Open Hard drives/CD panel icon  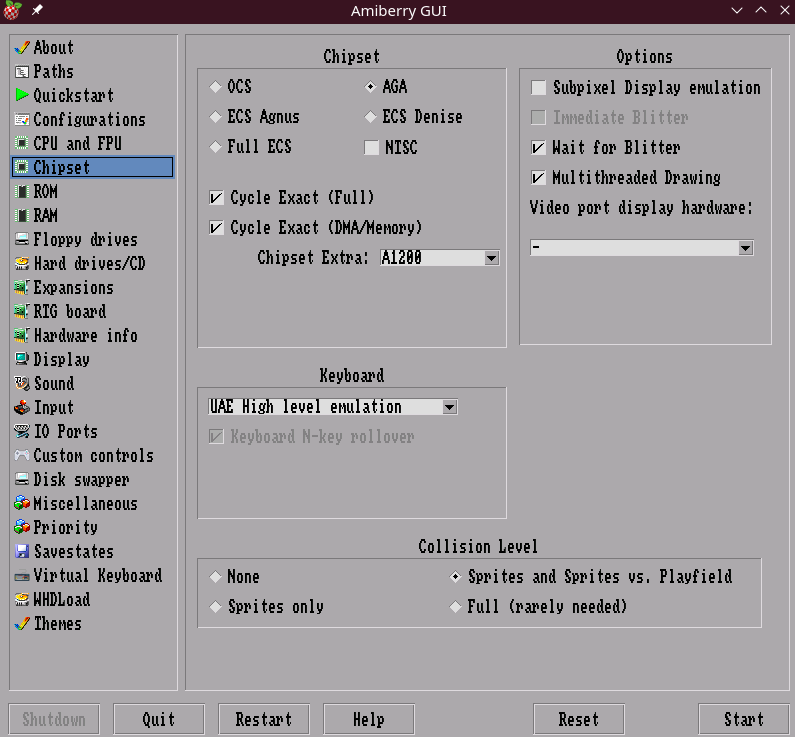pyautogui.click(x=22, y=264)
